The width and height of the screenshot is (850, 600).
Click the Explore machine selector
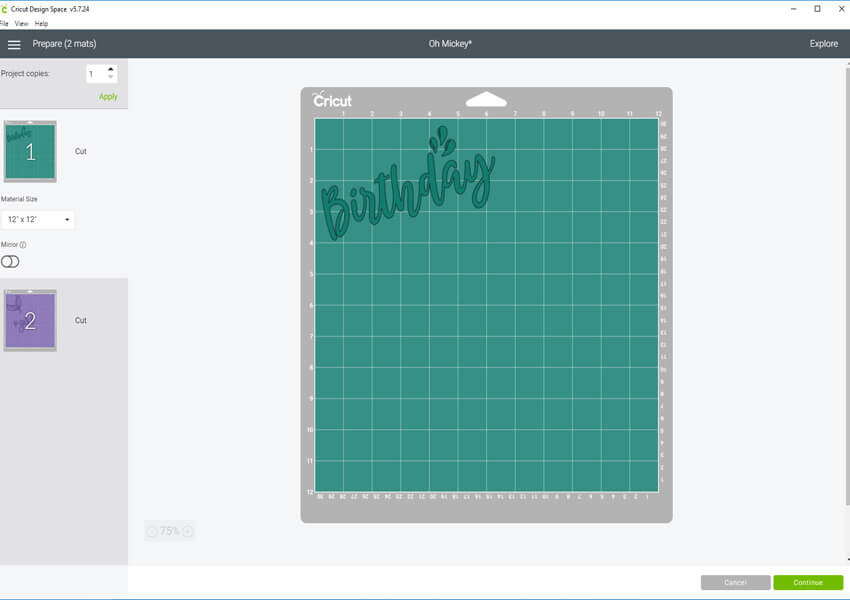823,44
